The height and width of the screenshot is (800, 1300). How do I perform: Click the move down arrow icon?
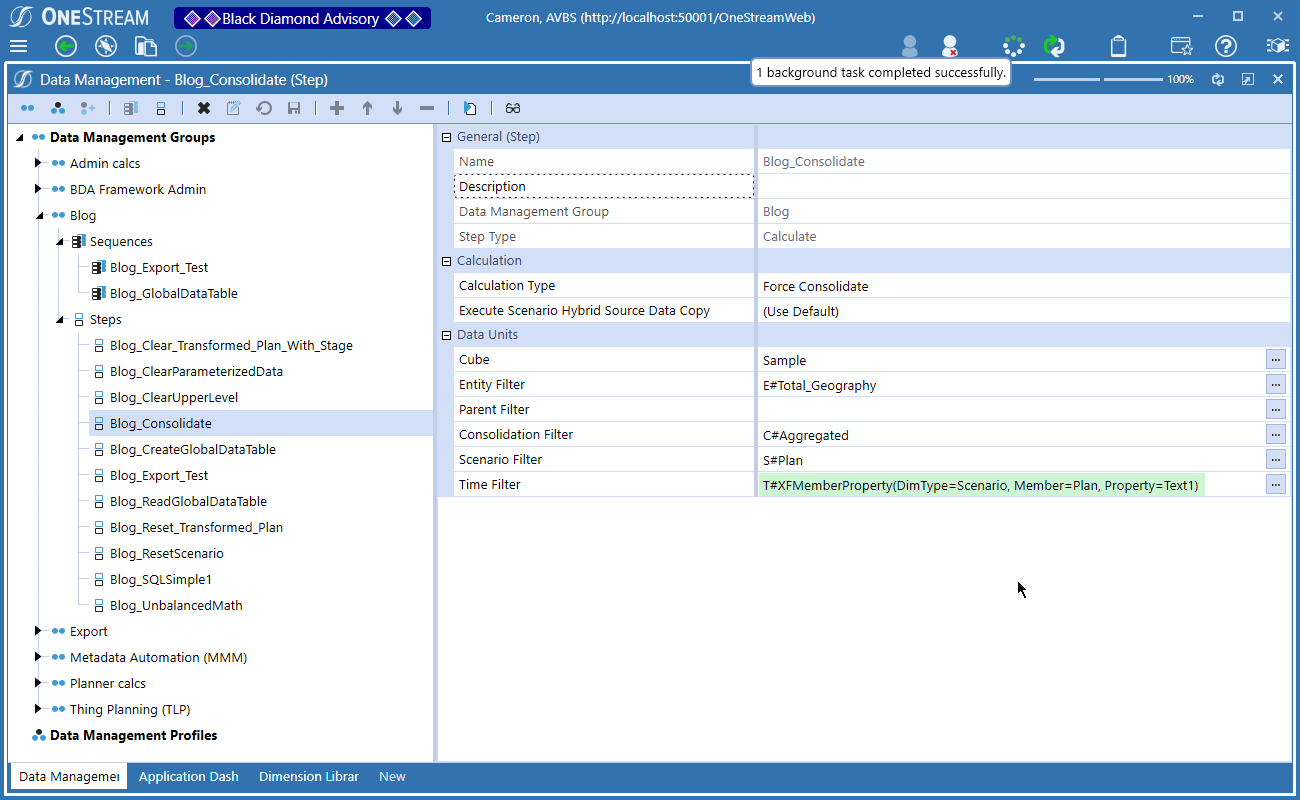point(397,108)
